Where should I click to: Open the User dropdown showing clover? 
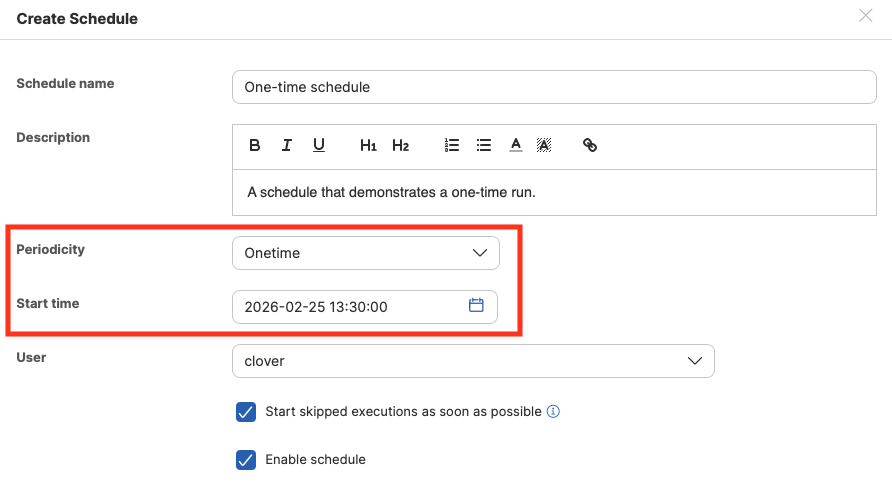(x=472, y=361)
